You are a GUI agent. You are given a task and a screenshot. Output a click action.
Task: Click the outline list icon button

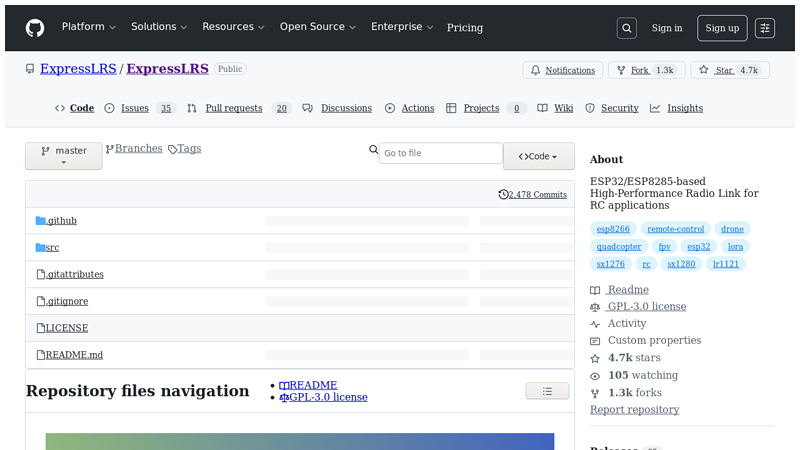tap(547, 391)
